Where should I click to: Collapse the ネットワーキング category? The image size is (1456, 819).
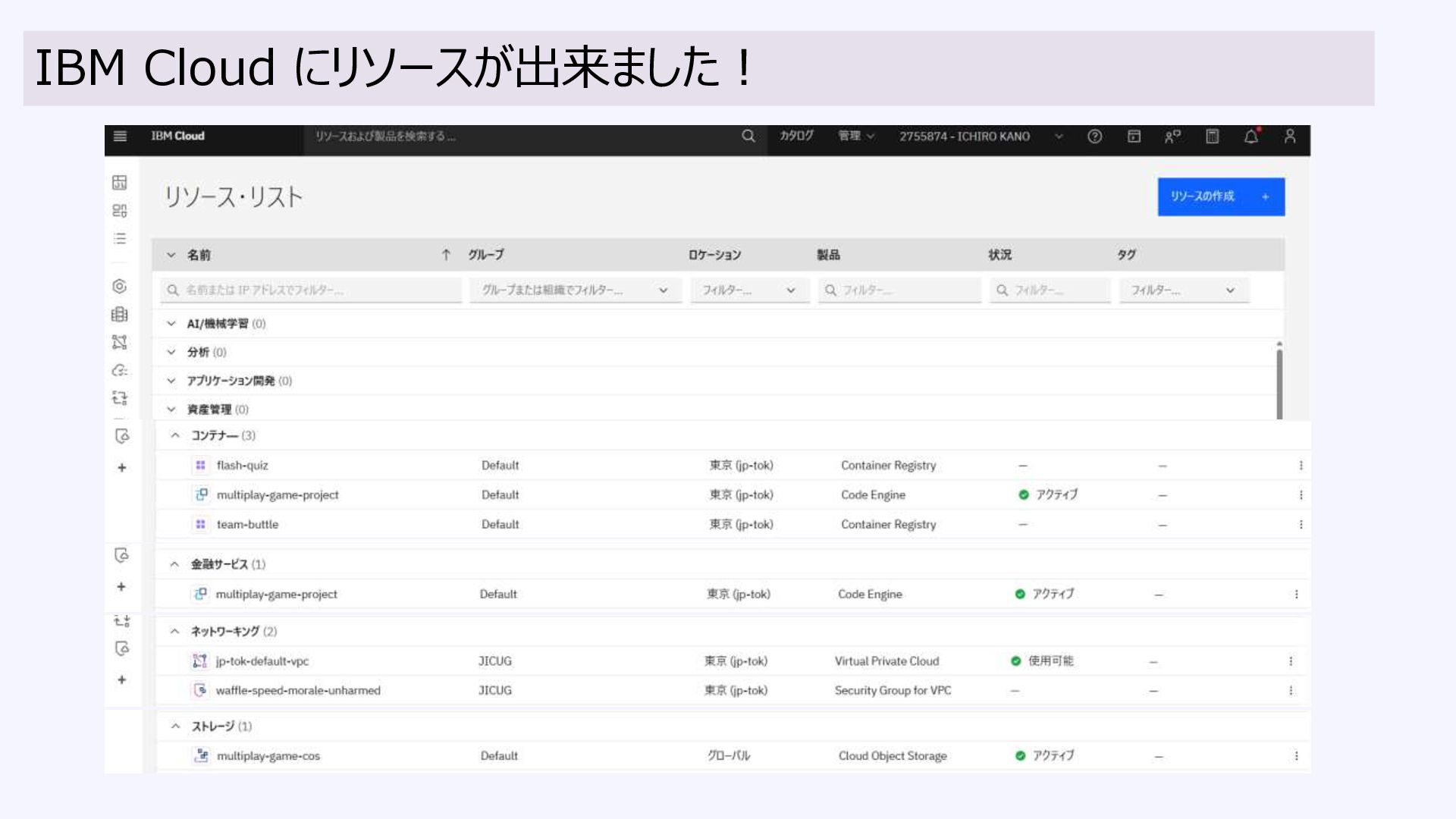(x=174, y=632)
